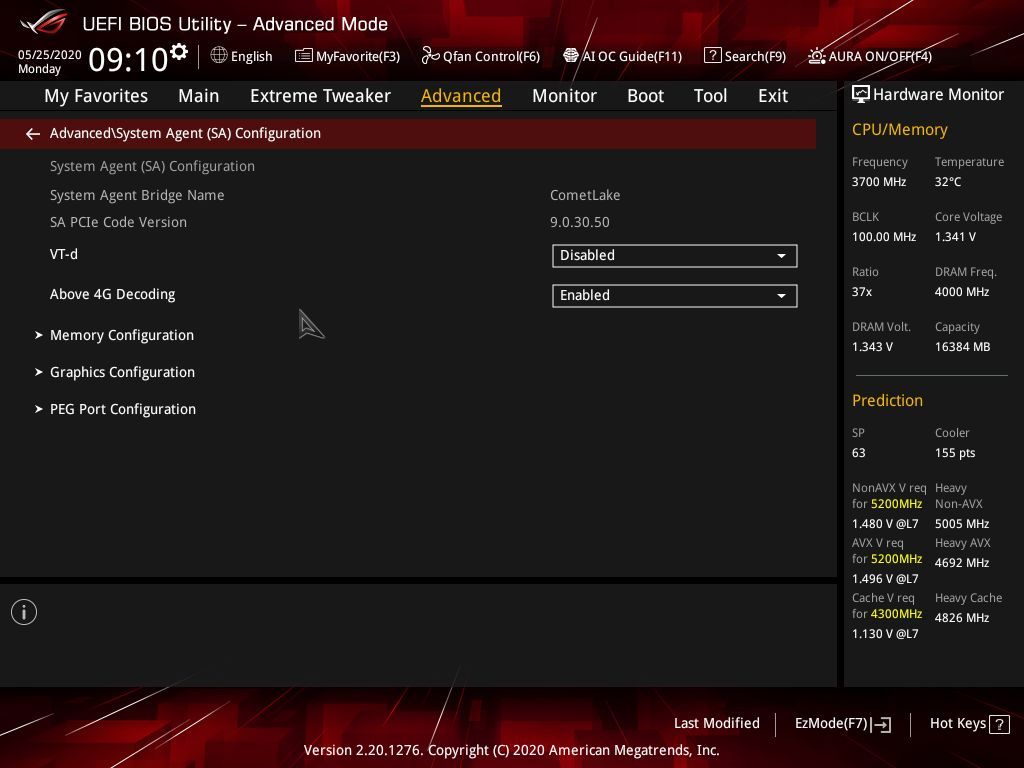Click the ROG logo icon
Viewport: 1024px width, 768px height.
pyautogui.click(x=44, y=22)
